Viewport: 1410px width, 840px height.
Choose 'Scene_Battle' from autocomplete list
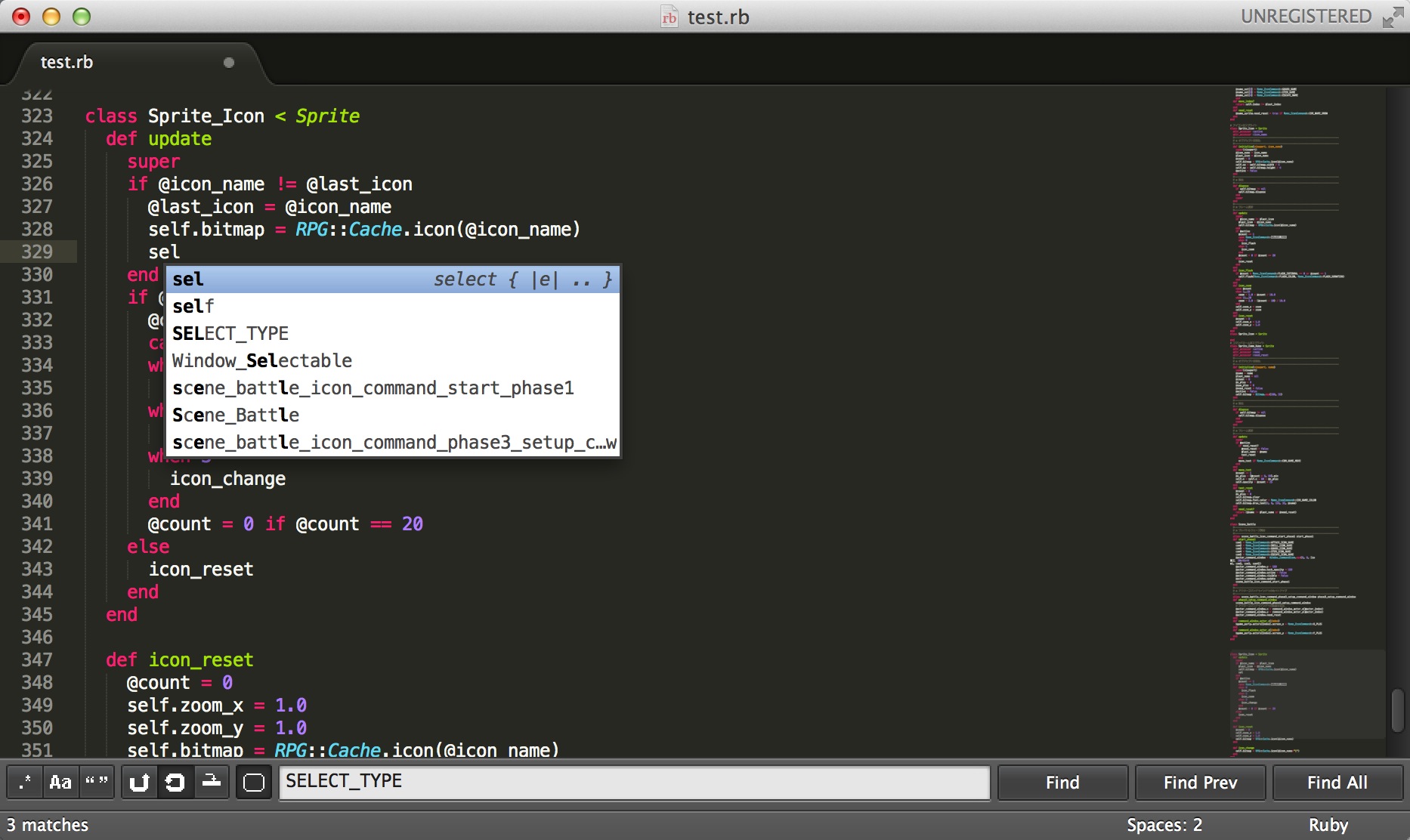pyautogui.click(x=393, y=415)
